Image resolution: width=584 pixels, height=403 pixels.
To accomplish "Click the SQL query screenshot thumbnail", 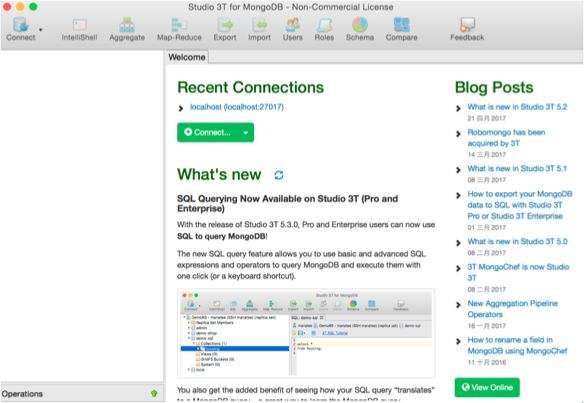I will tap(306, 333).
